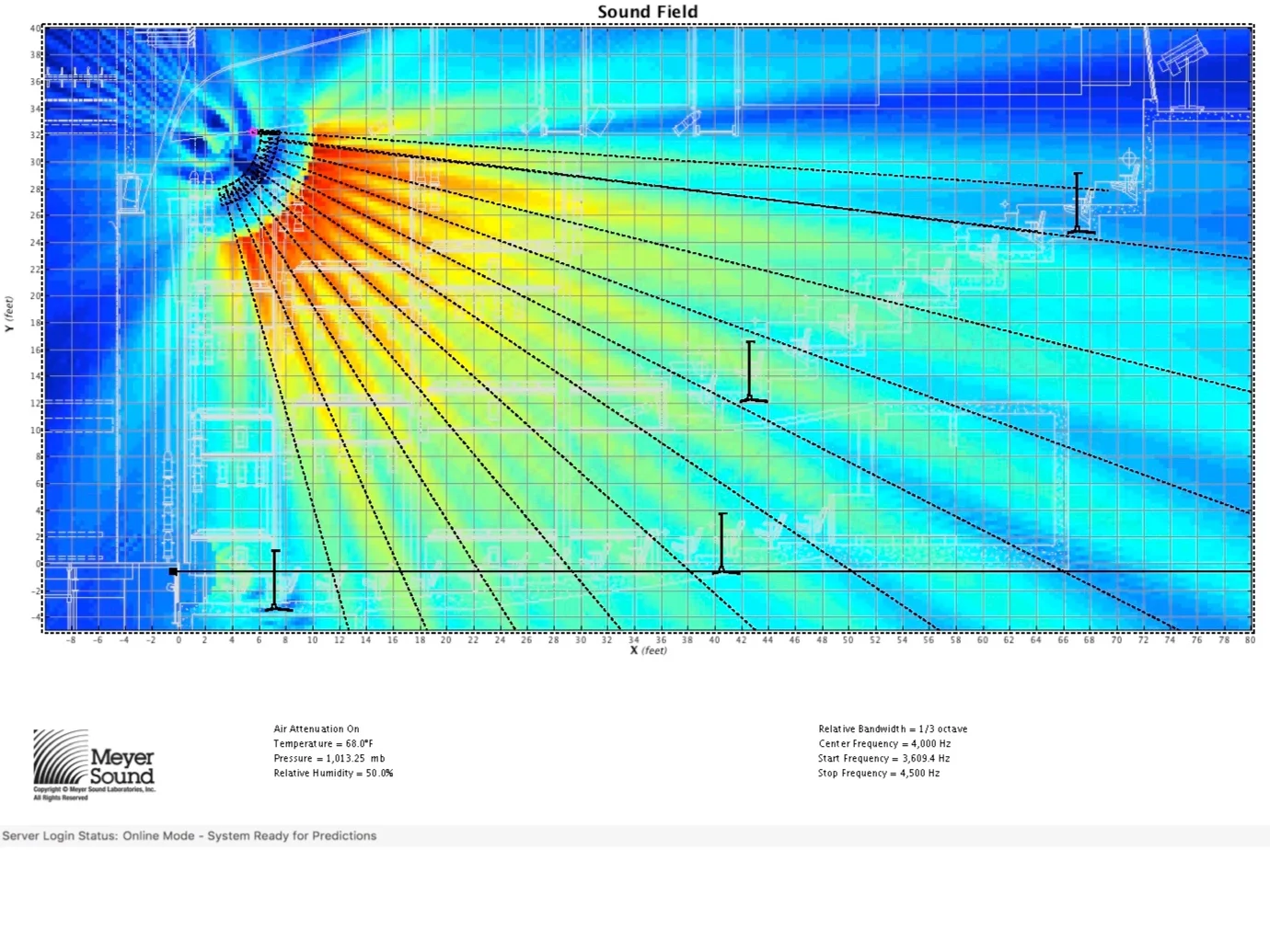Click the 'Center Frequency = 4,000 Hz' text
This screenshot has width=1270, height=952.
pyautogui.click(x=884, y=743)
